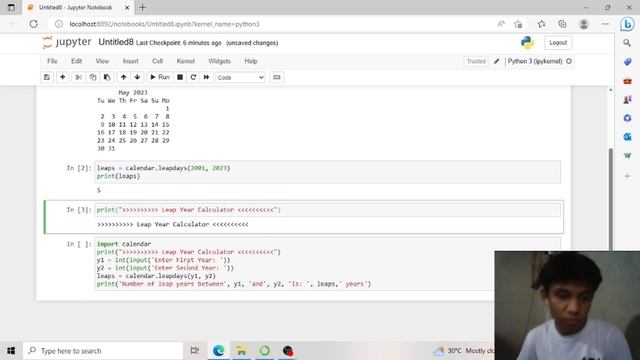Open the Favorites list icon
640x360 pixels.
coord(542,24)
